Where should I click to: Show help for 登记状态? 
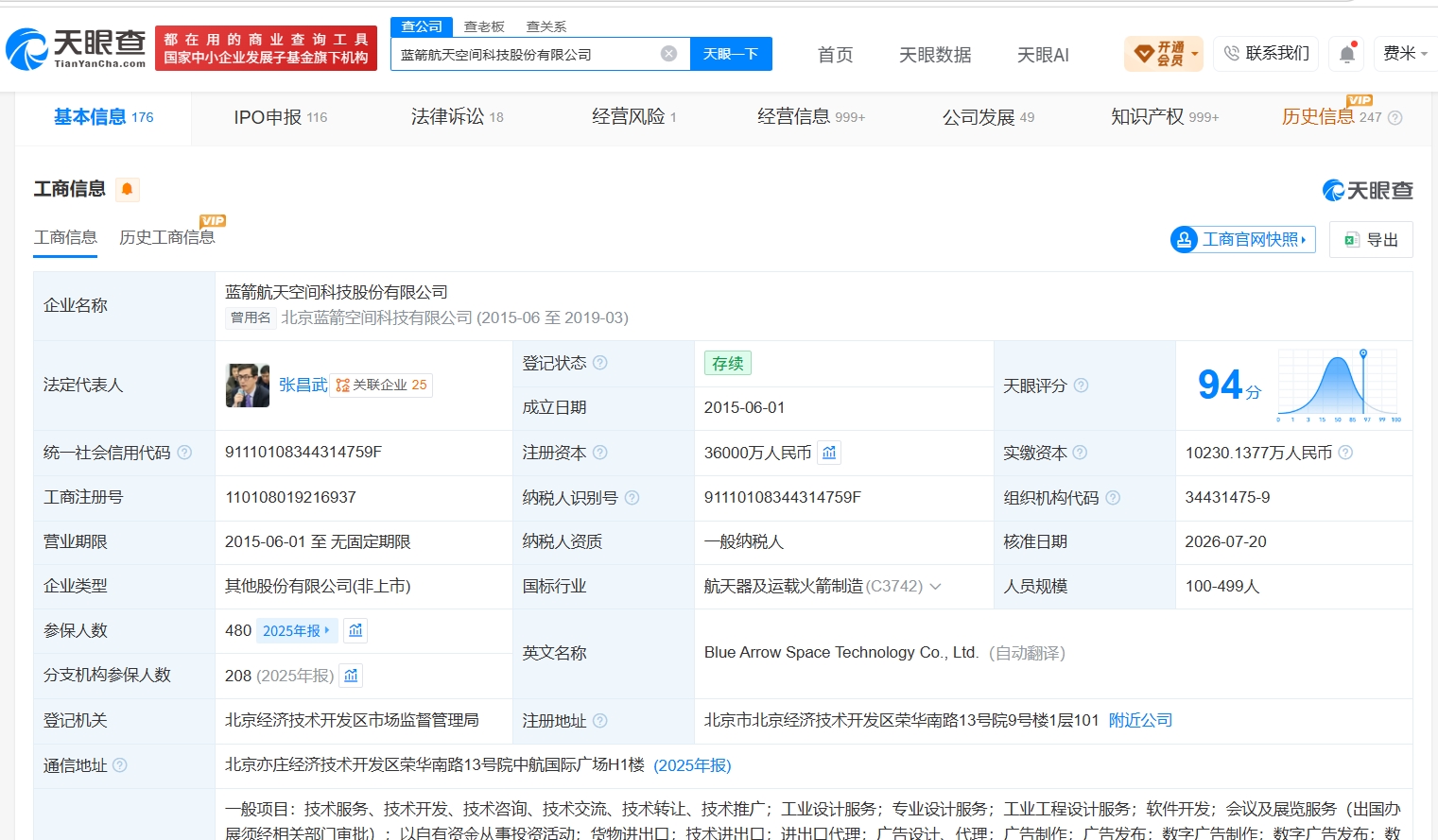[599, 363]
